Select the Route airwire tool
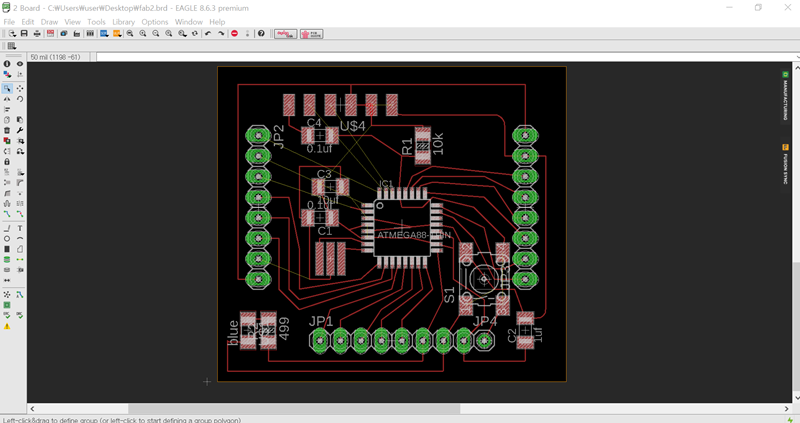800x423 pixels. click(x=7, y=214)
